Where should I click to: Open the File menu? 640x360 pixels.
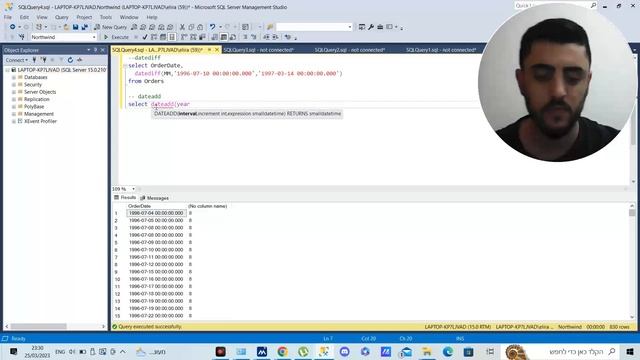(x=8, y=17)
